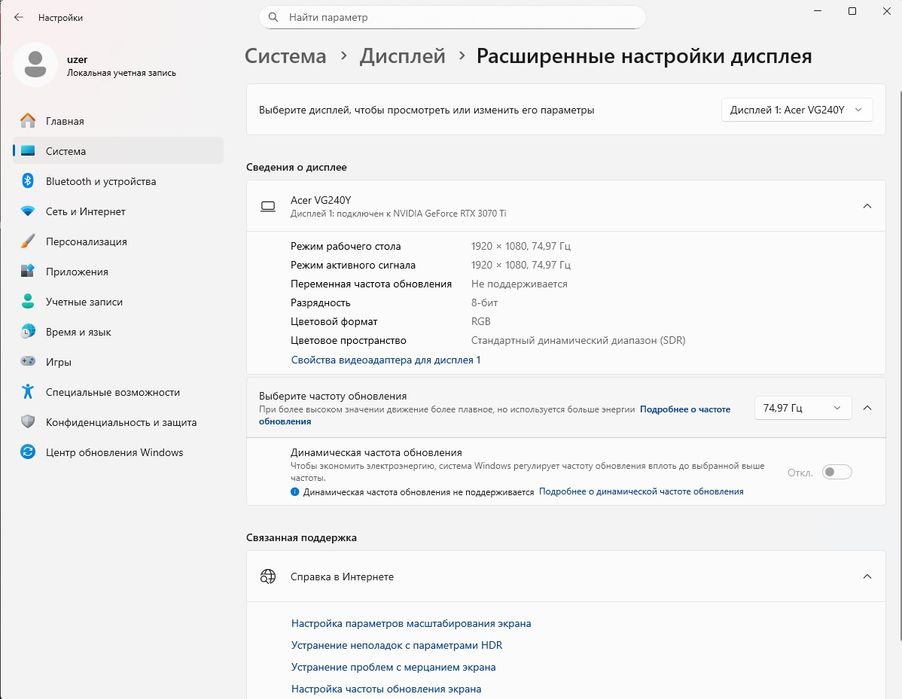Click the Центр обновления Windows update icon
The image size is (902, 699).
[x=28, y=452]
